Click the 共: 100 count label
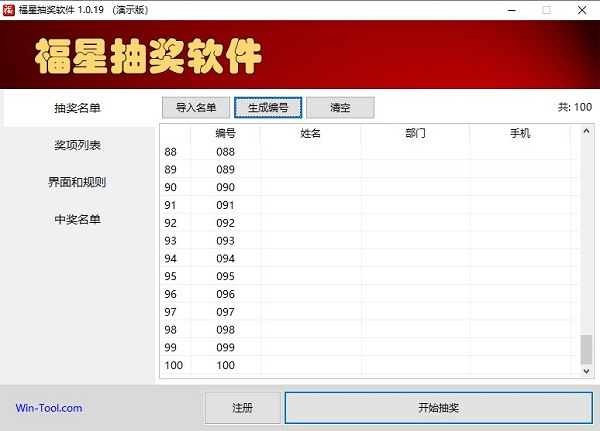The image size is (600, 431). [575, 107]
